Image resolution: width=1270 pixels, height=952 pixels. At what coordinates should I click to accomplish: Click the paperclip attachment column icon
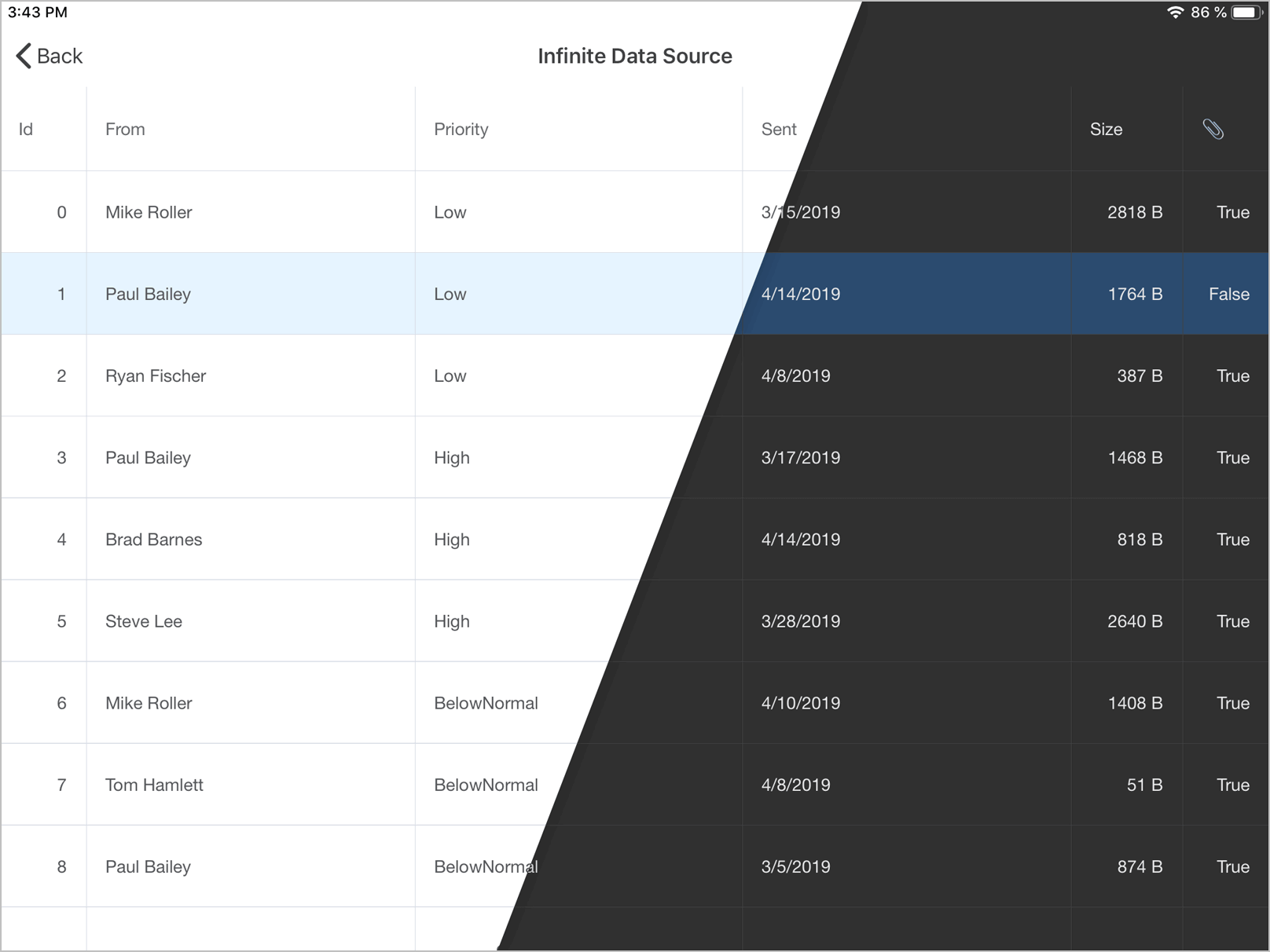click(1213, 130)
